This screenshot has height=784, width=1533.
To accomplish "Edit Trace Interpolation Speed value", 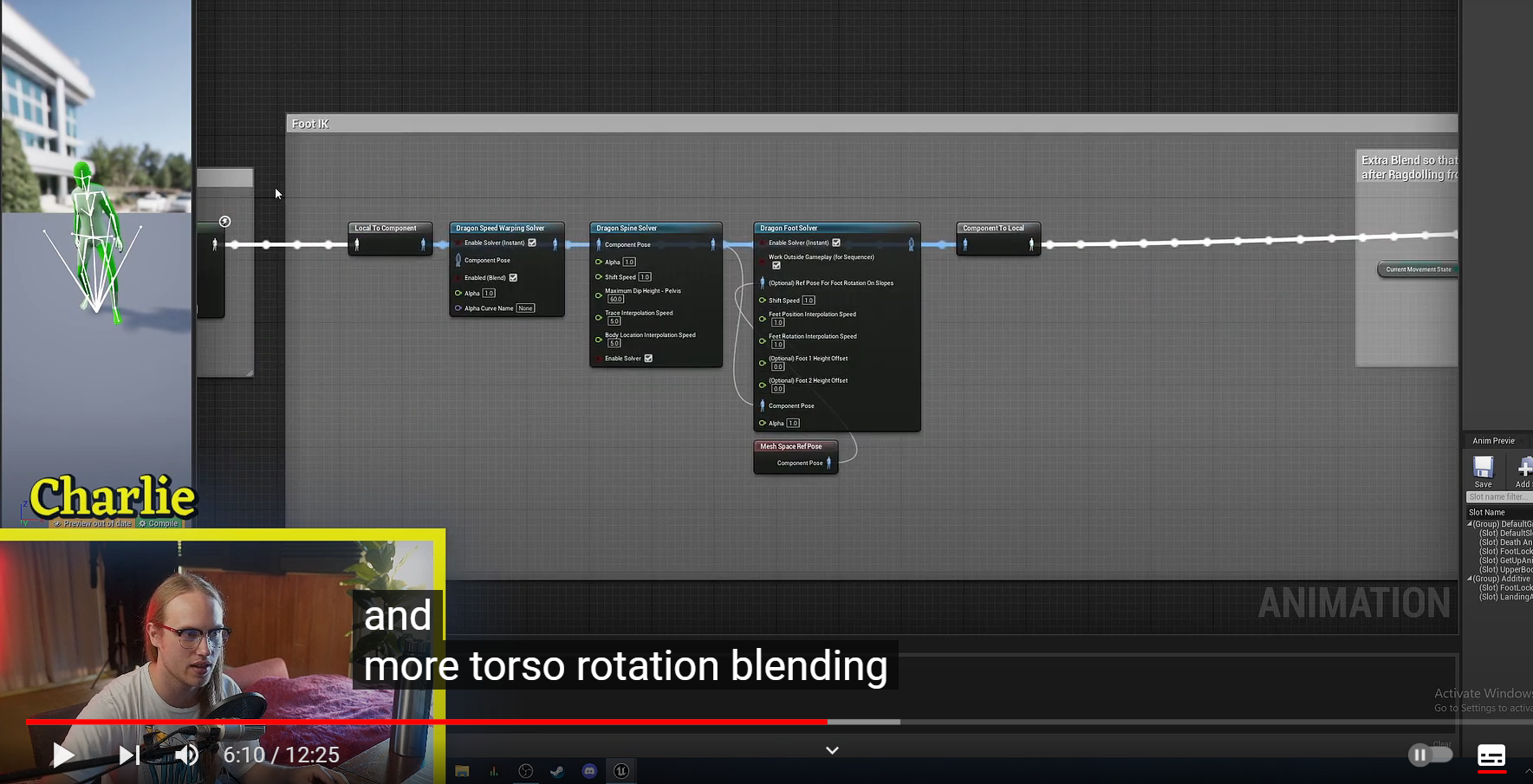I will [614, 321].
